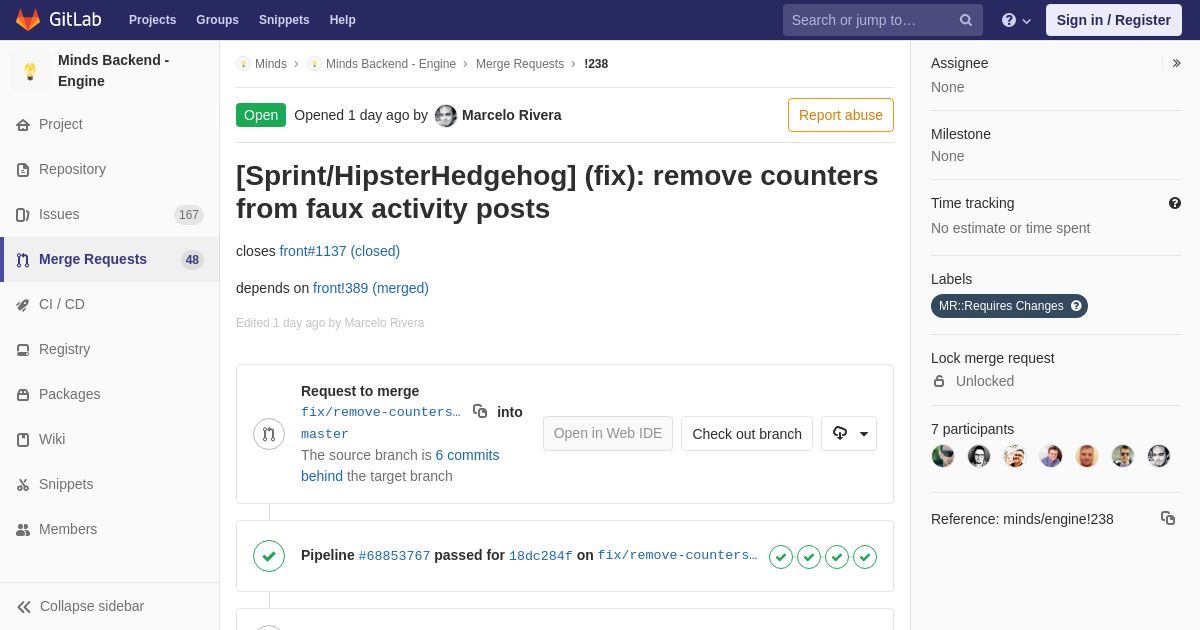Collapse the right sidebar with chevrons

pos(1176,63)
